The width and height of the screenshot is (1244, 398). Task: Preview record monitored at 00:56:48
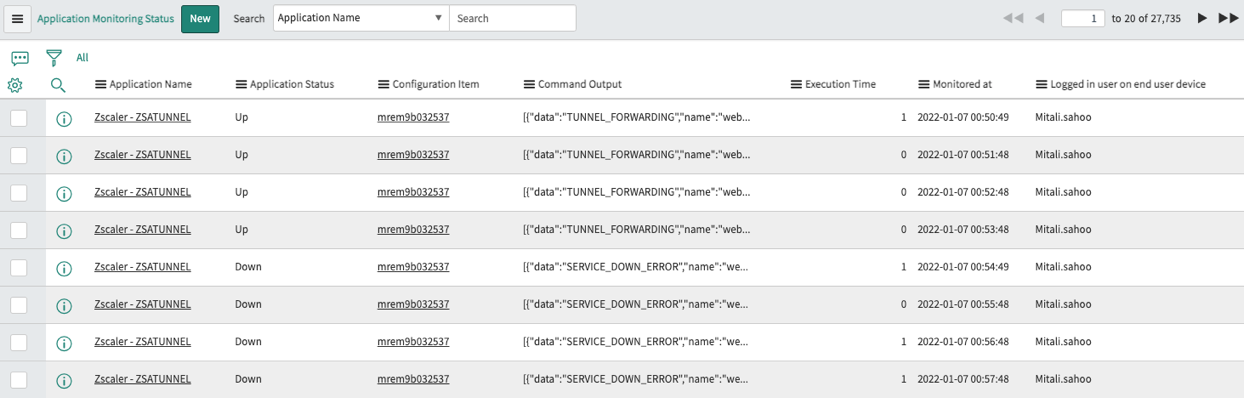point(64,343)
